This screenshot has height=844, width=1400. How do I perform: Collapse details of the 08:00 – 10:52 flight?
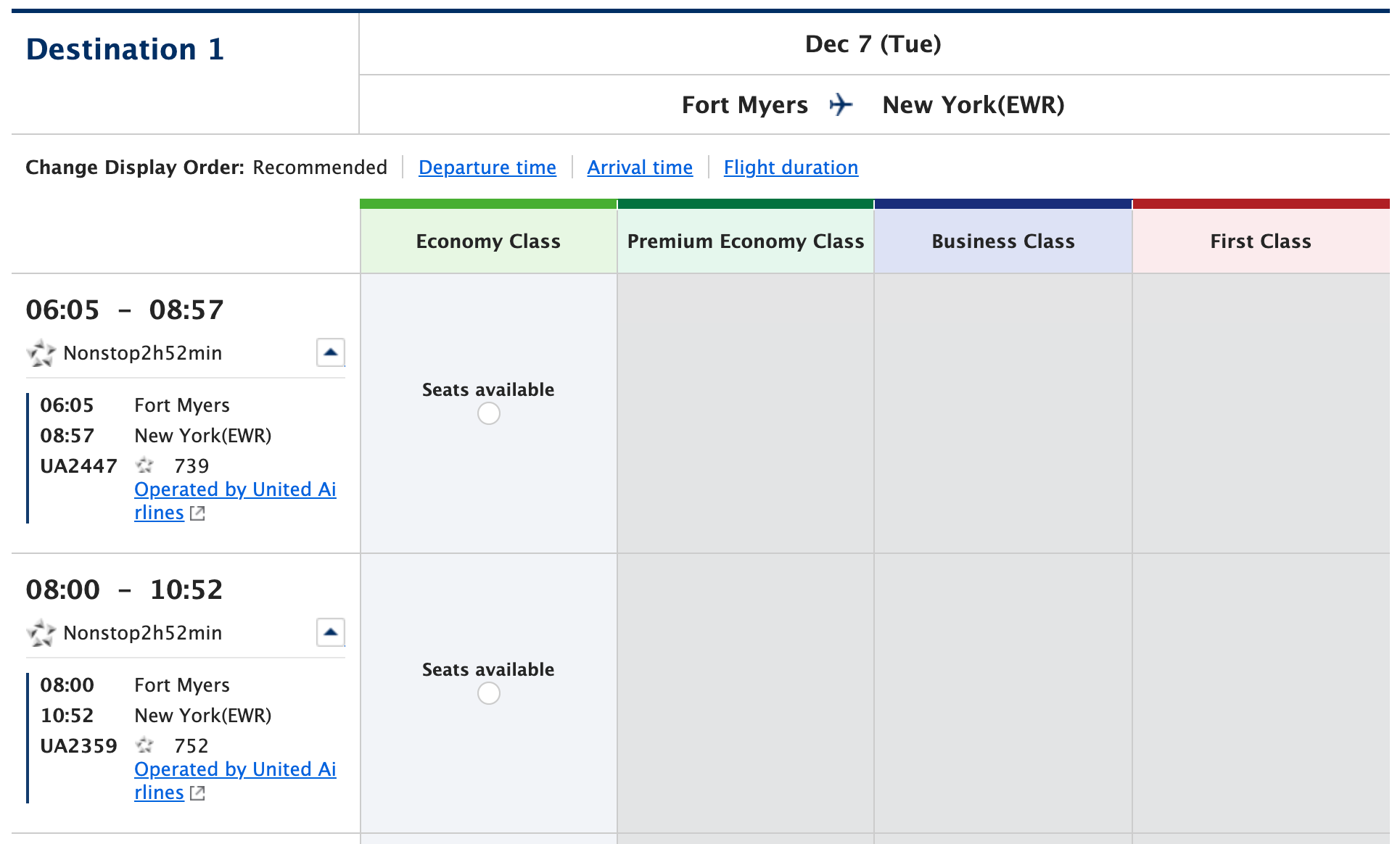tap(331, 632)
